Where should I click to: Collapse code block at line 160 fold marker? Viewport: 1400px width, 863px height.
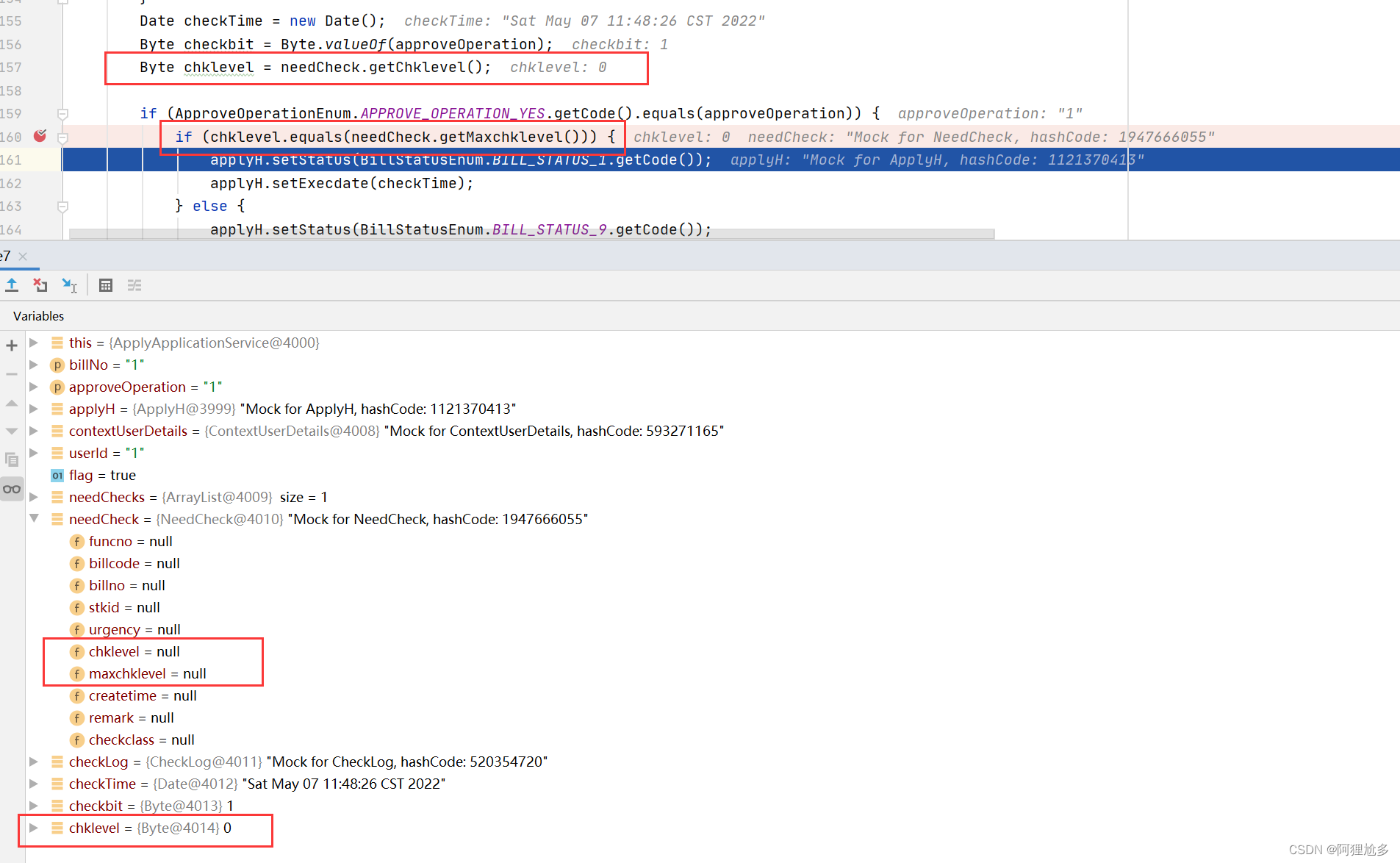(62, 137)
